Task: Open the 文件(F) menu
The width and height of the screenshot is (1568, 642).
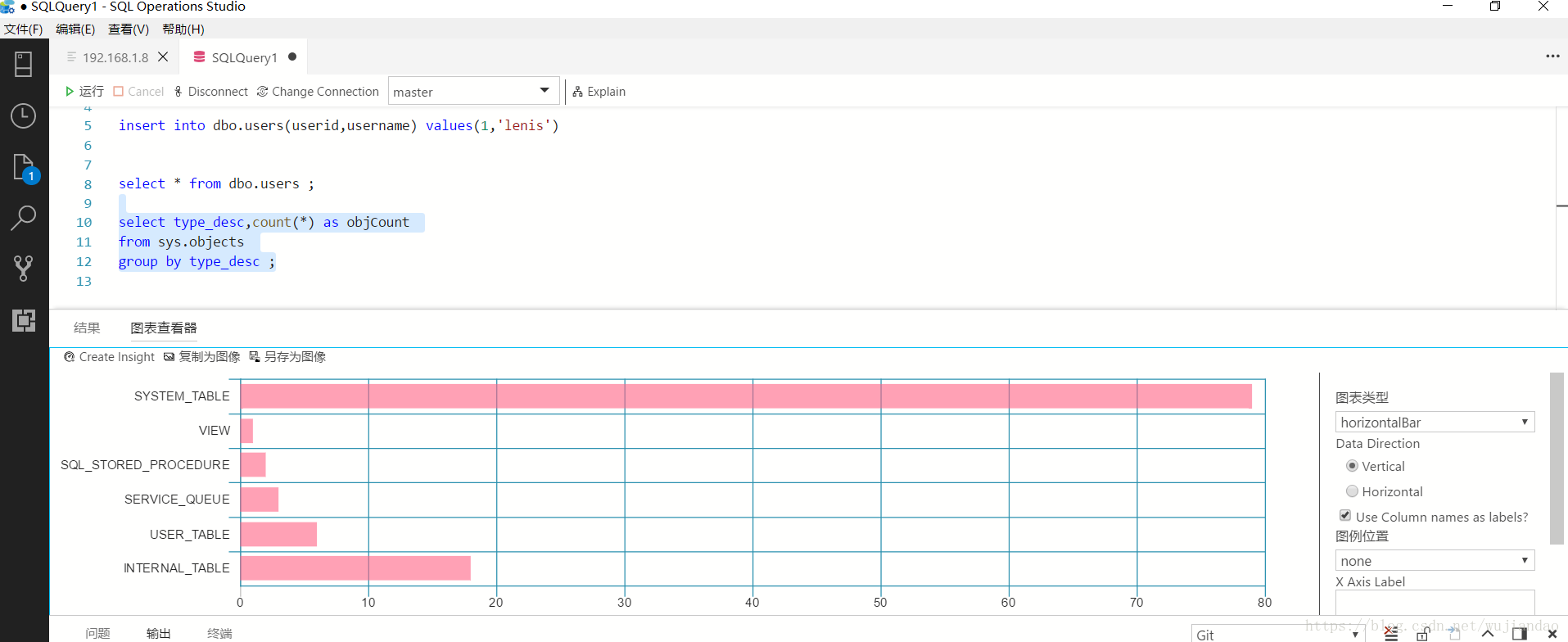Action: (23, 29)
